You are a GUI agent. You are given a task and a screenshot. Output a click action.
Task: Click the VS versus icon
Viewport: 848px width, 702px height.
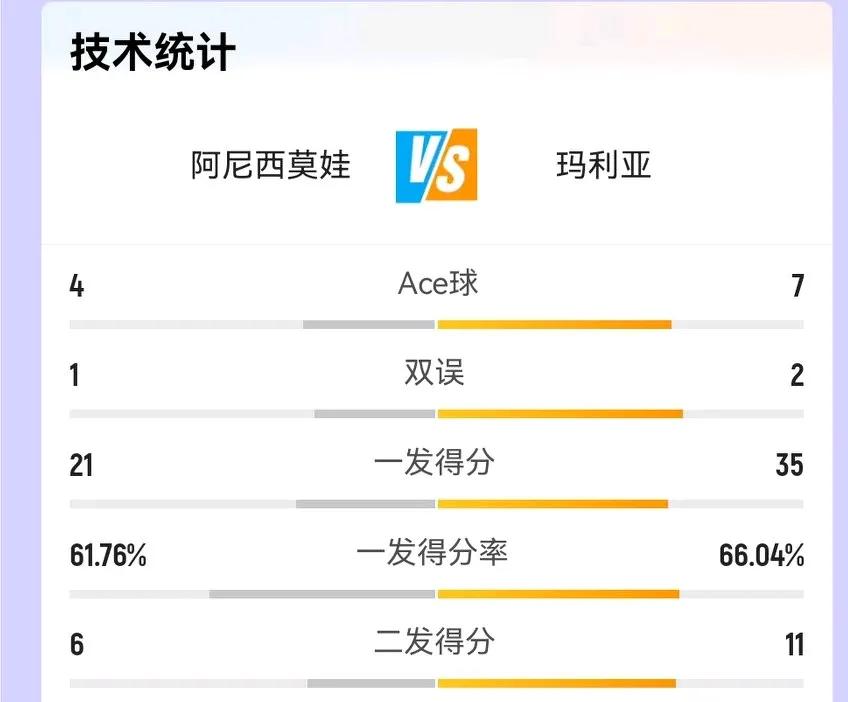pos(436,165)
